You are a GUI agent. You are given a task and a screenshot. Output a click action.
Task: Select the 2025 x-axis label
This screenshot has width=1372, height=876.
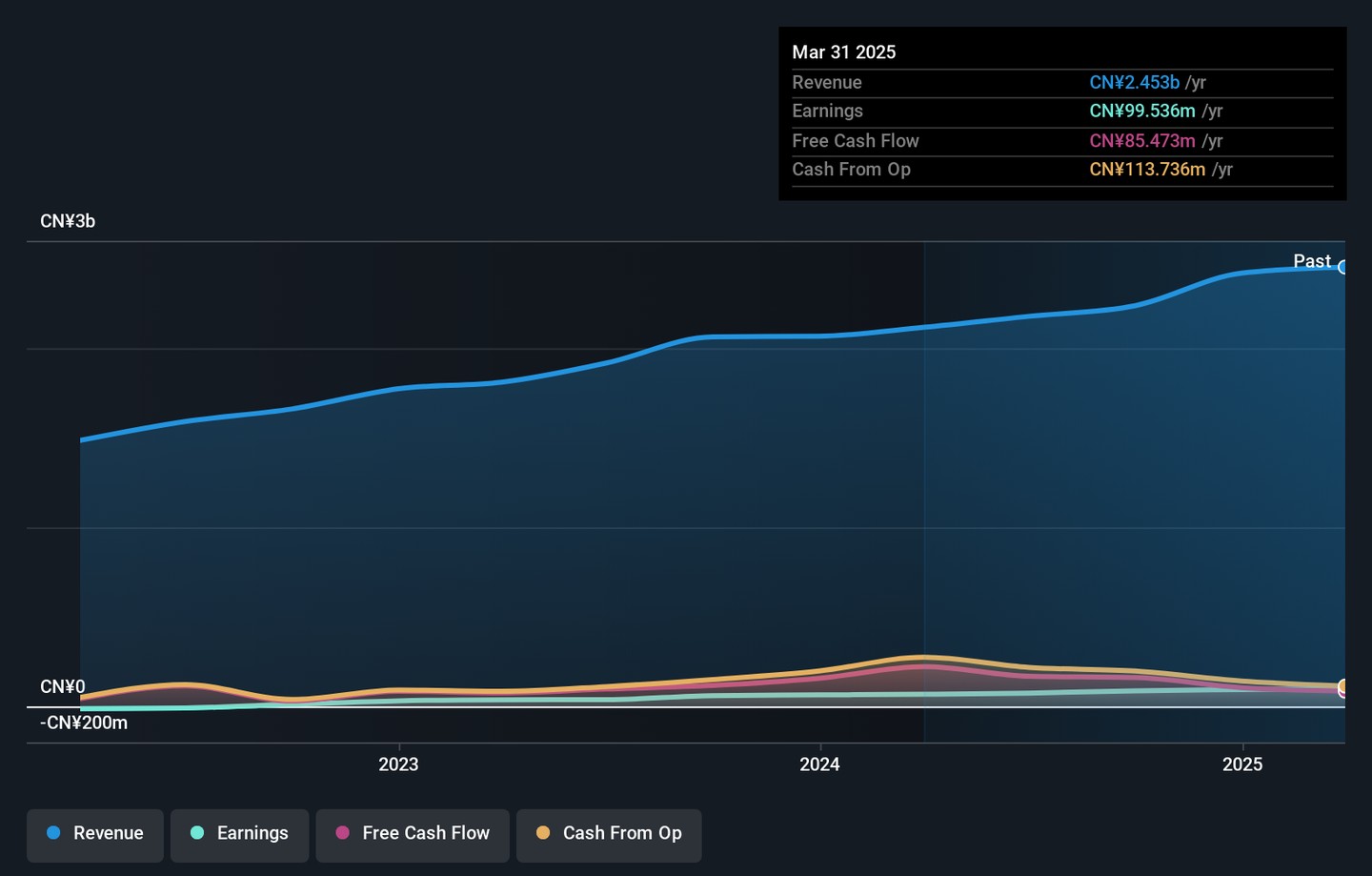click(x=1242, y=764)
